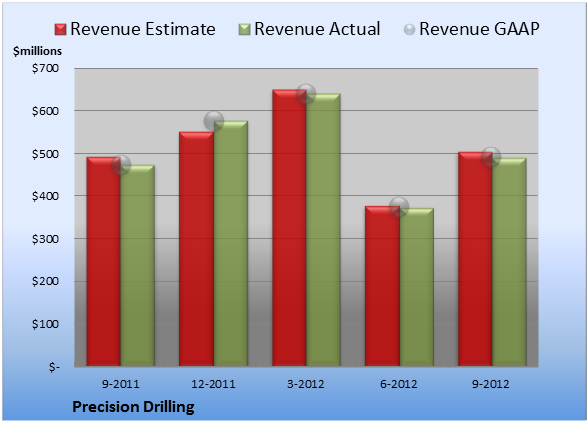Click the GAAP sphere marker for 3-2012
Viewport: 588px width, 422px height.
pyautogui.click(x=306, y=93)
